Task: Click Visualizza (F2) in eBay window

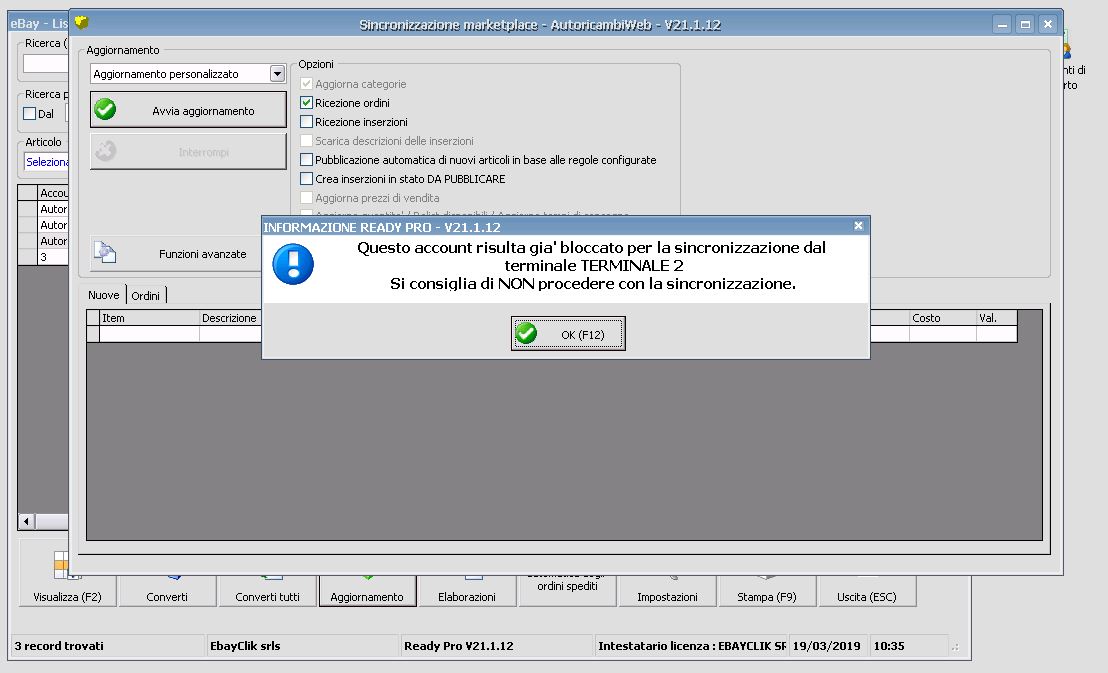Action: point(67,590)
